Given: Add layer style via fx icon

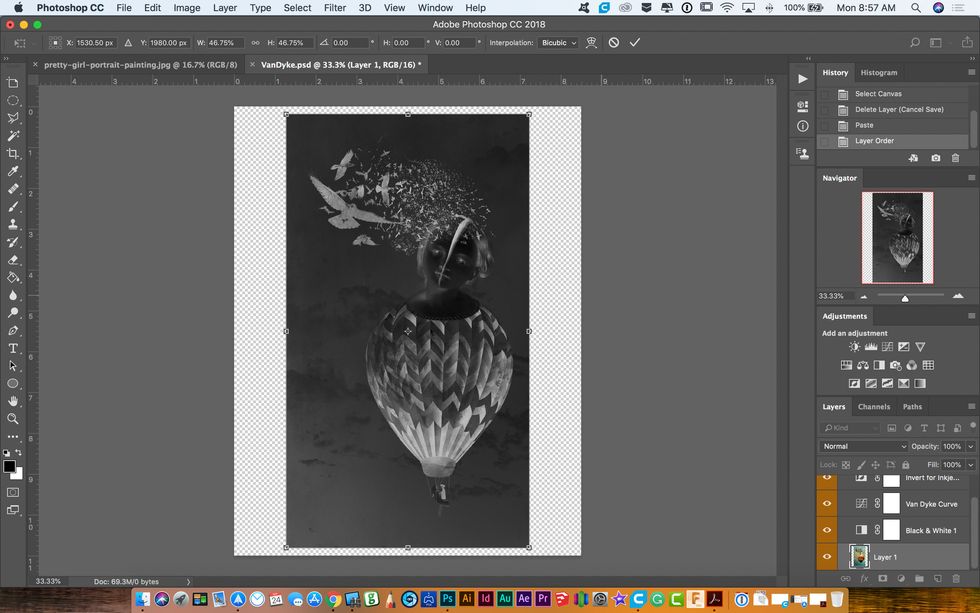Looking at the screenshot, I should pos(864,578).
